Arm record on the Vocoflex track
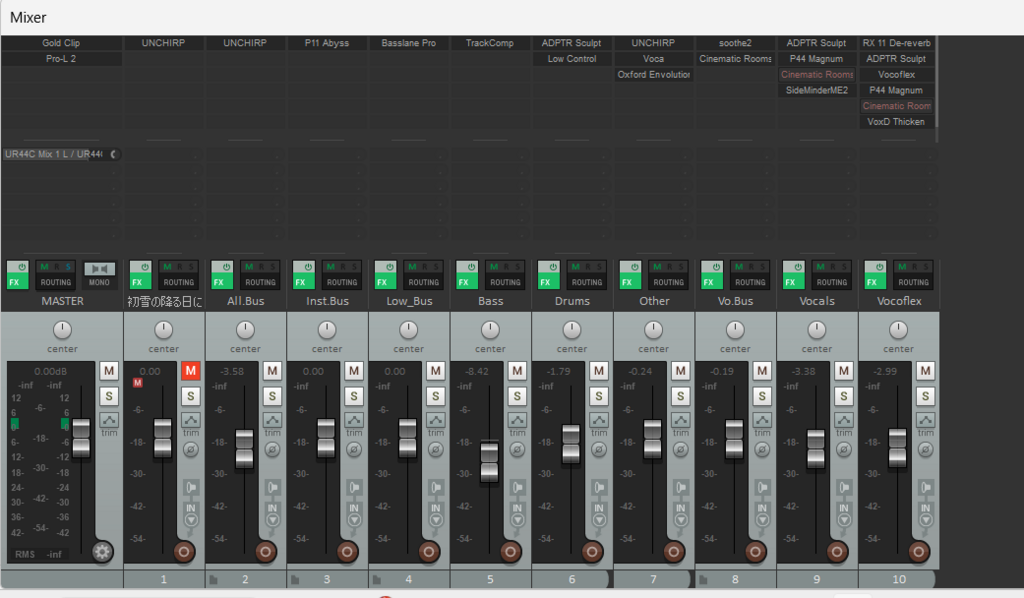The height and width of the screenshot is (598, 1024). 918,552
